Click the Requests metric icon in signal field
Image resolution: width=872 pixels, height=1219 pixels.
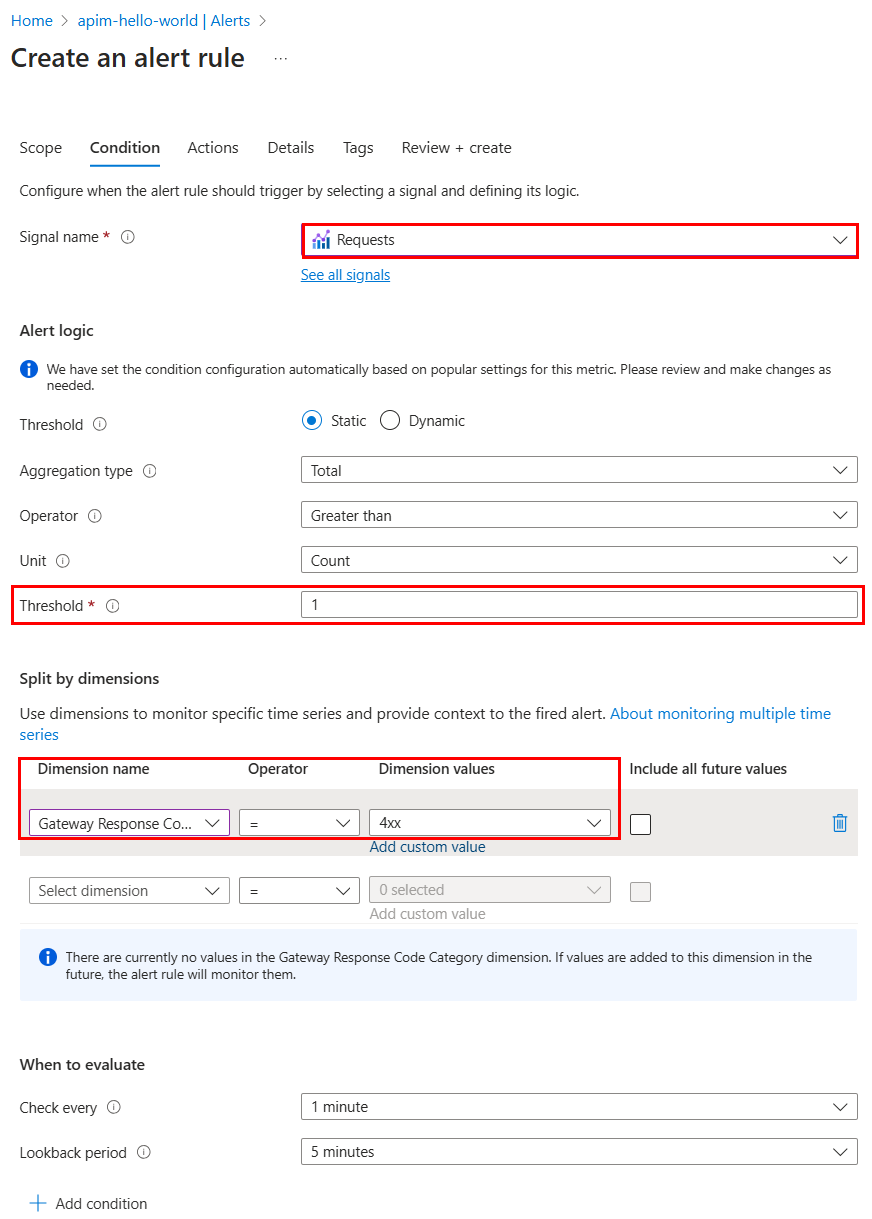tap(321, 240)
